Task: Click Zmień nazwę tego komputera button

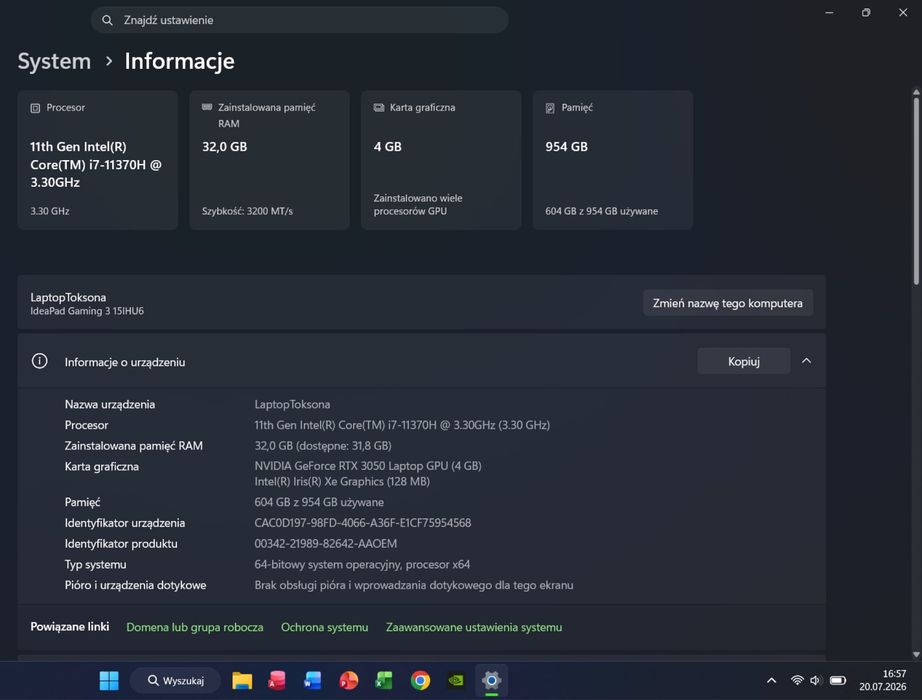Action: click(x=727, y=303)
